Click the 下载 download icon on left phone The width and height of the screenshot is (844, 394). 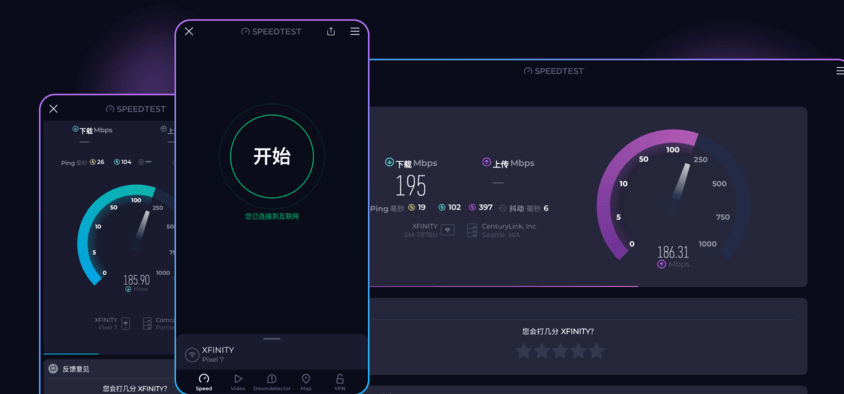(x=75, y=129)
